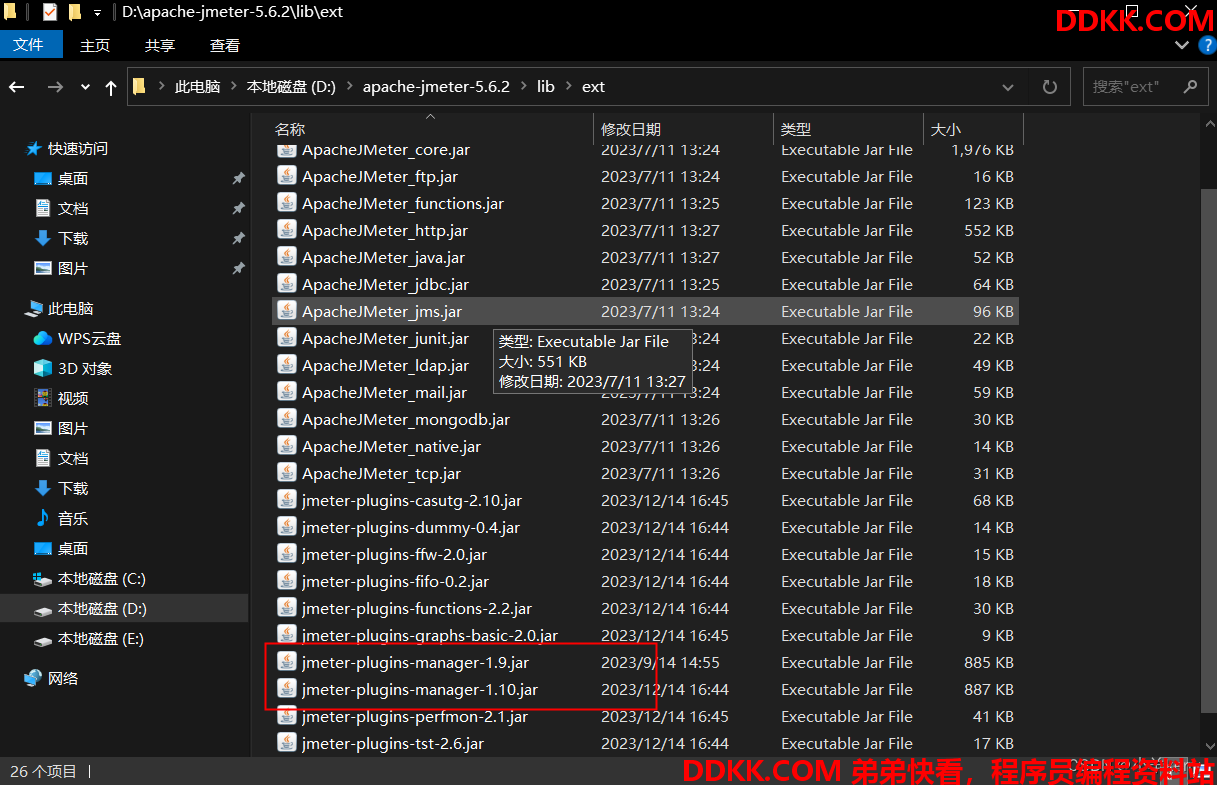Click the search magnifier icon
This screenshot has width=1217, height=785.
tap(1190, 87)
